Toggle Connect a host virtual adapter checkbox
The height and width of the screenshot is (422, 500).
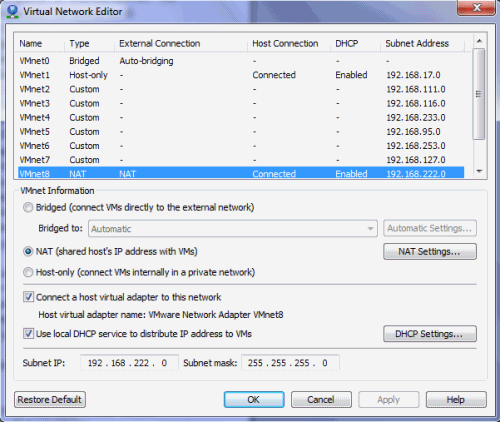pos(28,297)
